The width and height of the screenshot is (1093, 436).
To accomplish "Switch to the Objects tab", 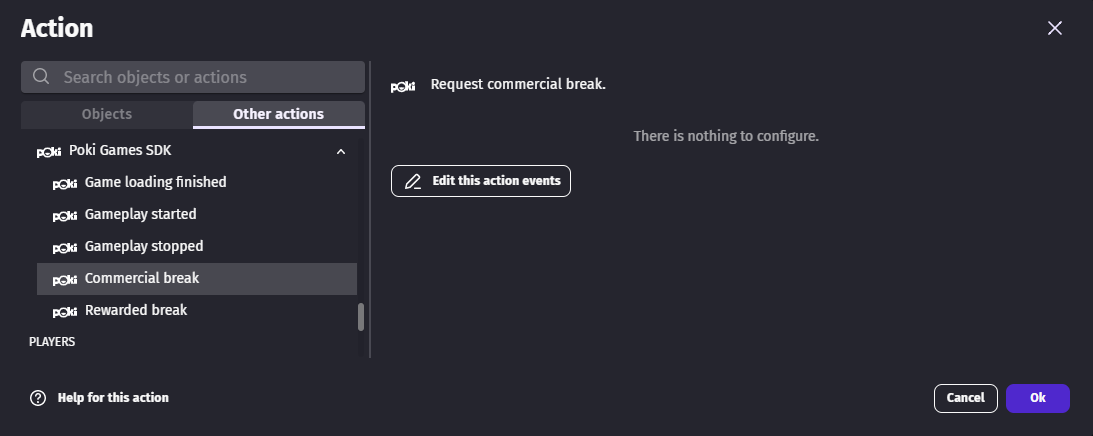I will (x=107, y=114).
